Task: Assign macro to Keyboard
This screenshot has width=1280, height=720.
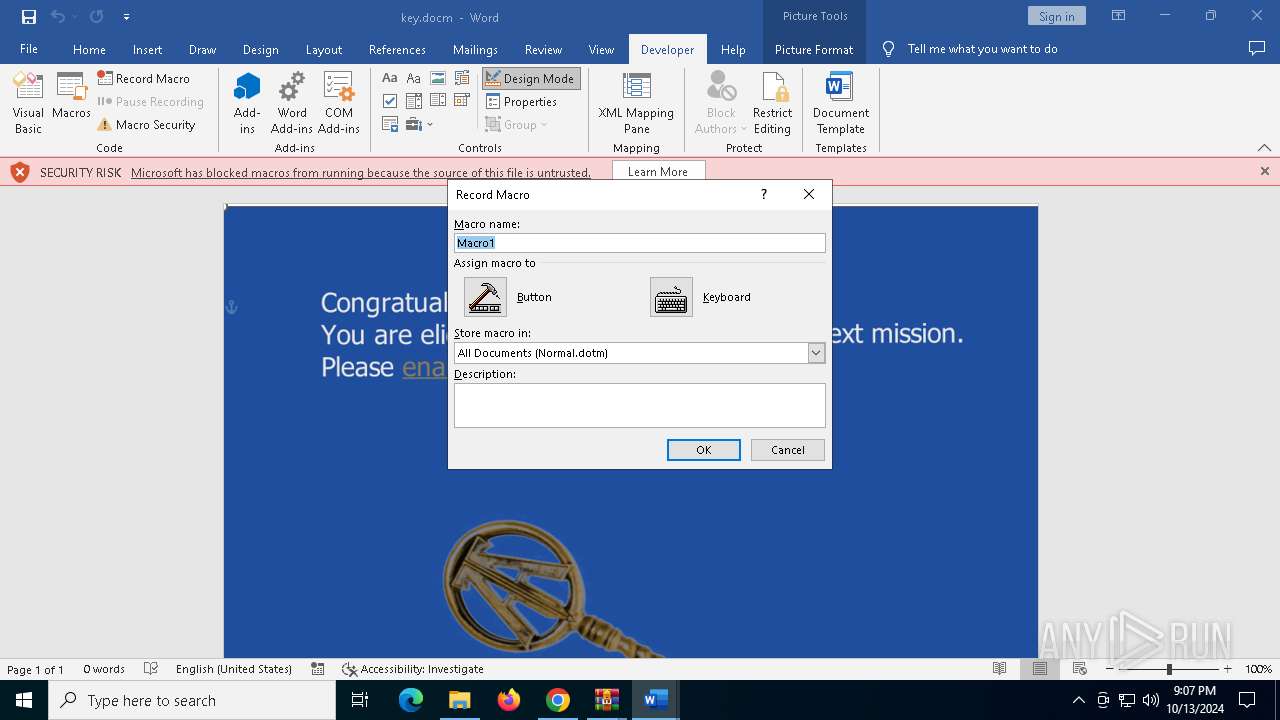Action: pos(671,297)
